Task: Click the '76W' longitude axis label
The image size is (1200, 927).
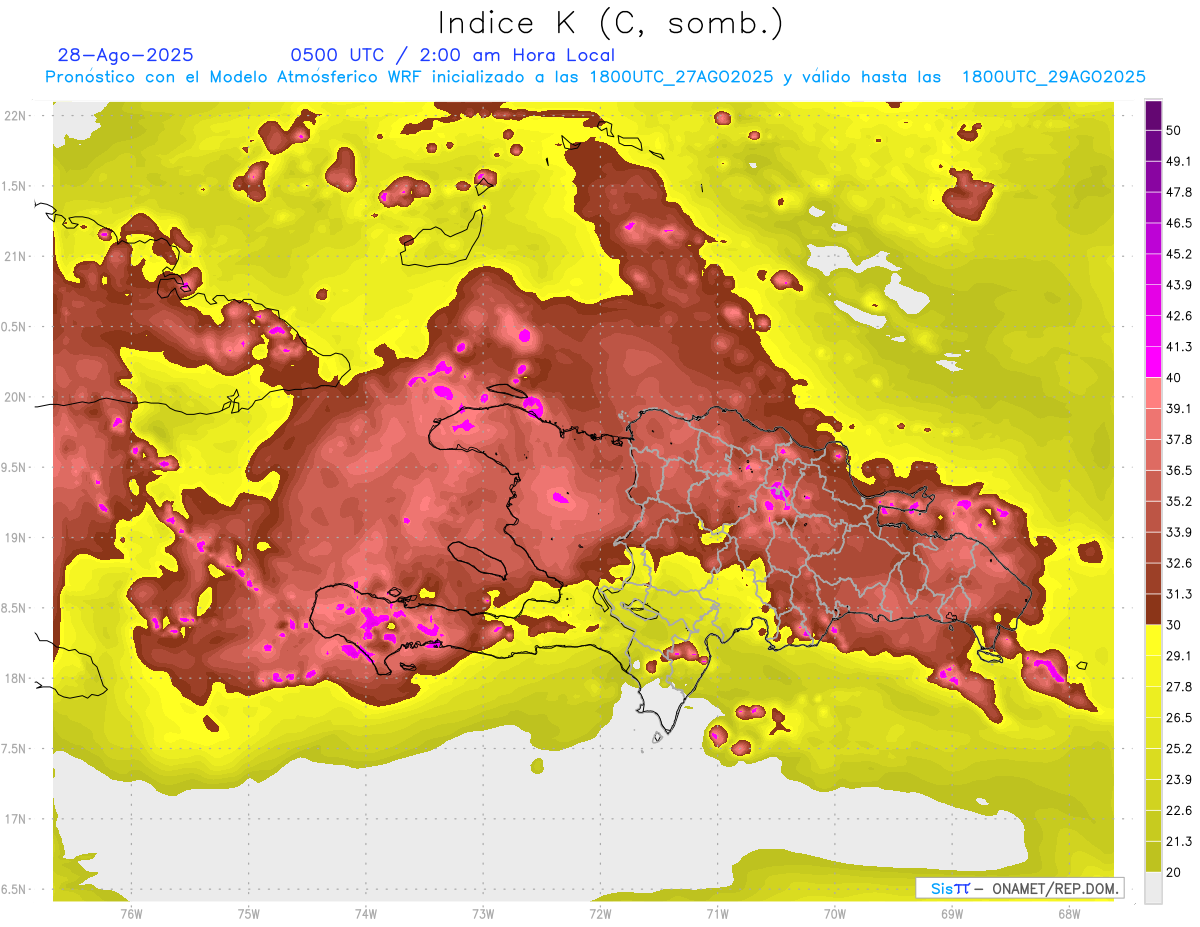Action: (x=131, y=913)
